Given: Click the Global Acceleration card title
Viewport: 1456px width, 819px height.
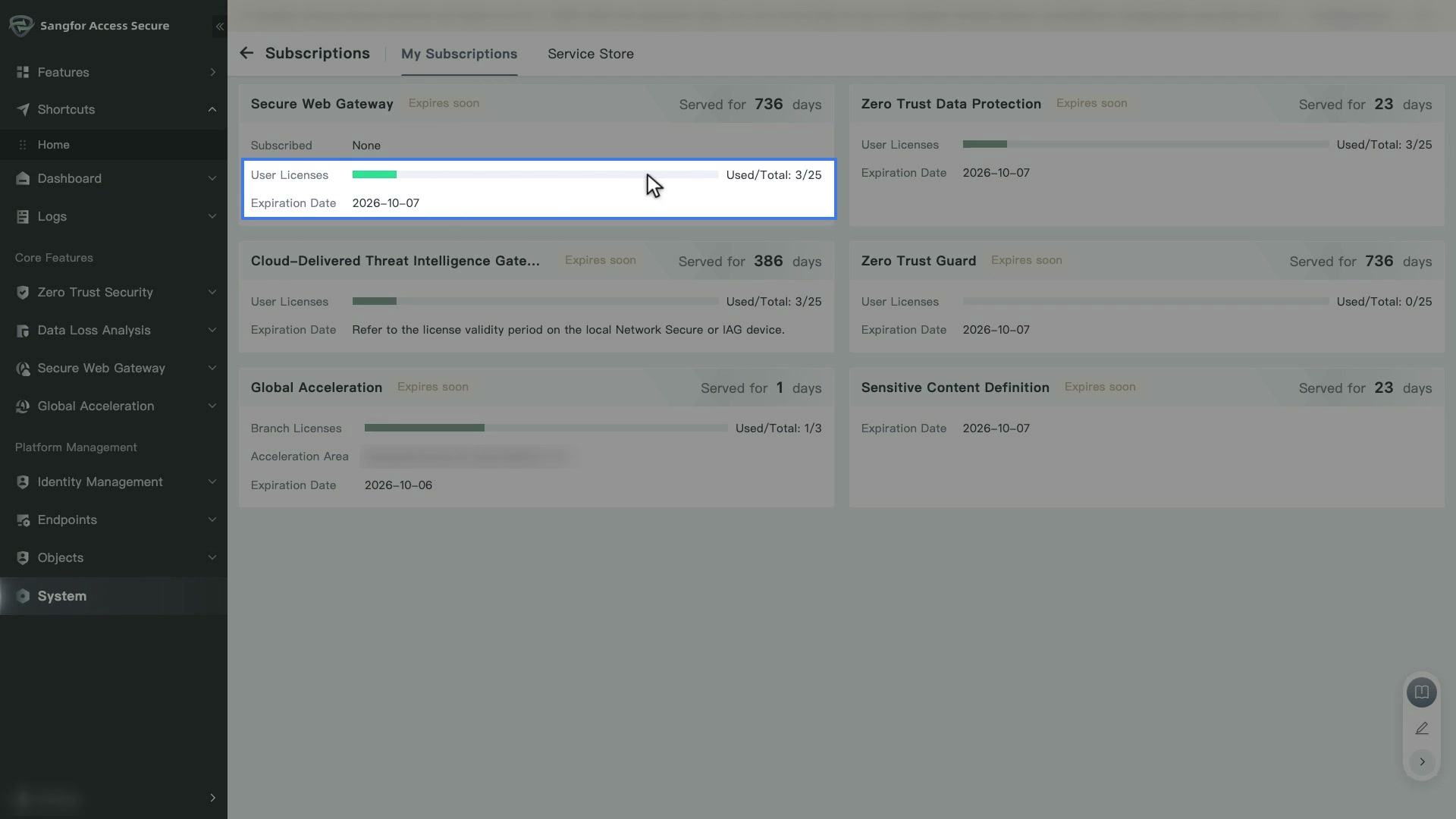Looking at the screenshot, I should pos(316,388).
